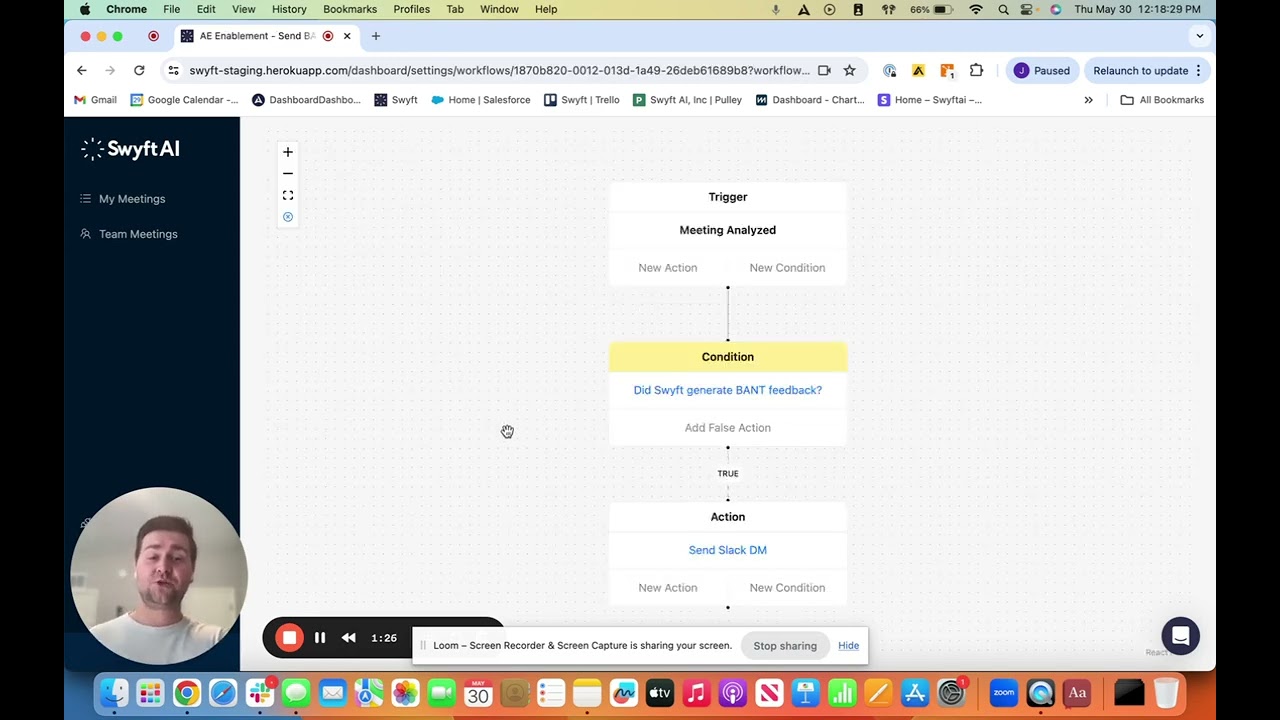Open Trash in the dock
The image size is (1280, 720).
pyautogui.click(x=1166, y=692)
